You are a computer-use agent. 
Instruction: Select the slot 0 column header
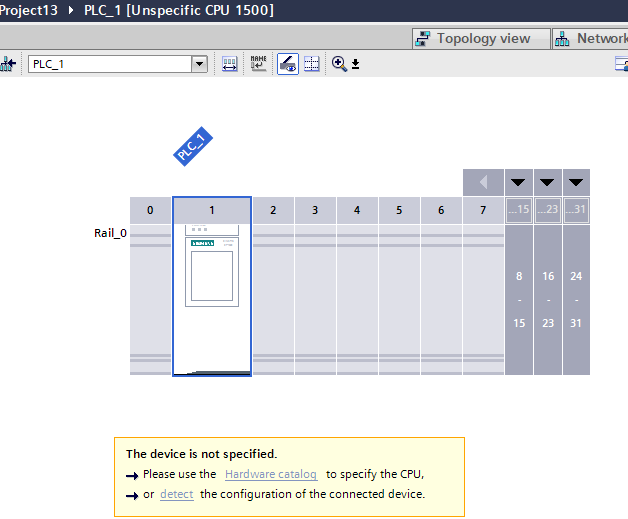coord(150,210)
